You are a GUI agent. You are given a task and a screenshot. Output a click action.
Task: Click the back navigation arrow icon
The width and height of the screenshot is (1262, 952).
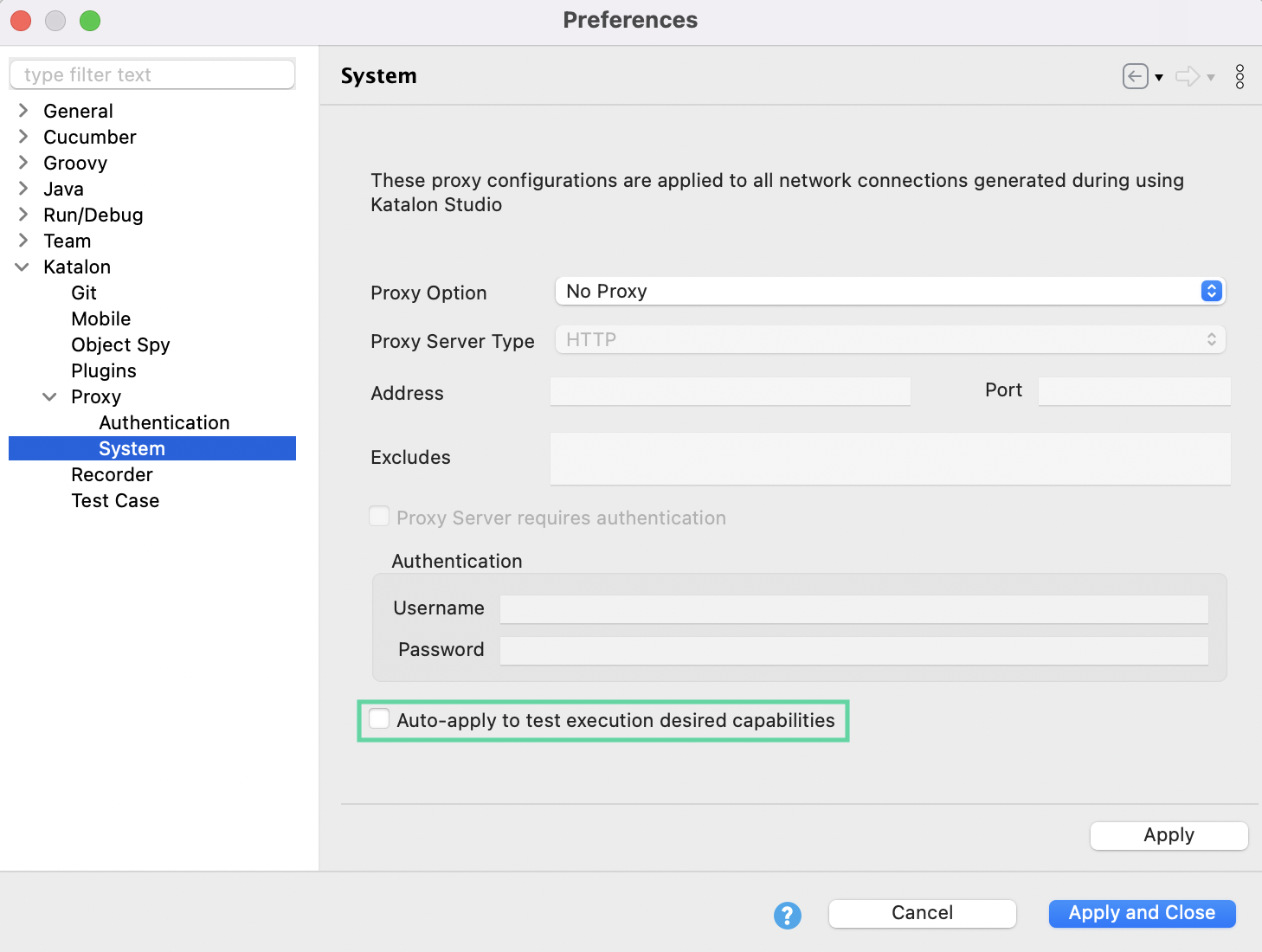[x=1135, y=76]
